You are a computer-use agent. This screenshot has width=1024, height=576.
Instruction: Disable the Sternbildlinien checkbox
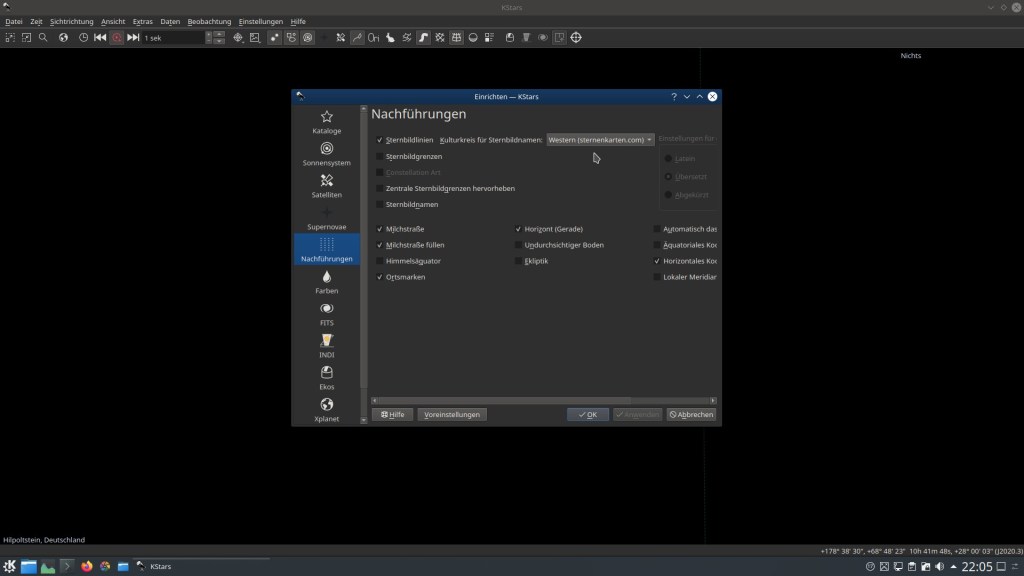click(x=380, y=141)
